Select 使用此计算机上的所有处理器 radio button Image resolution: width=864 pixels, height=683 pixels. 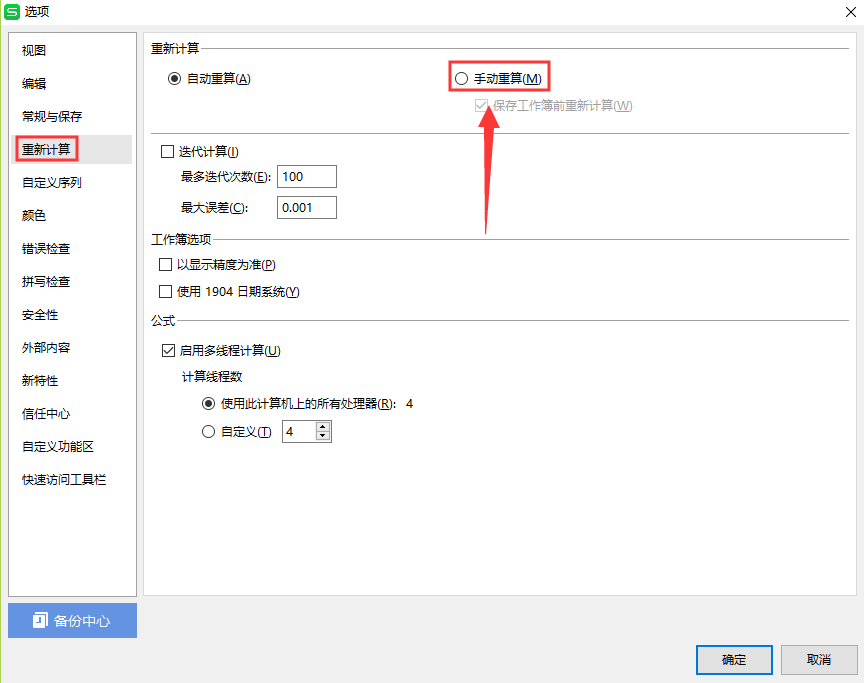pyautogui.click(x=208, y=404)
